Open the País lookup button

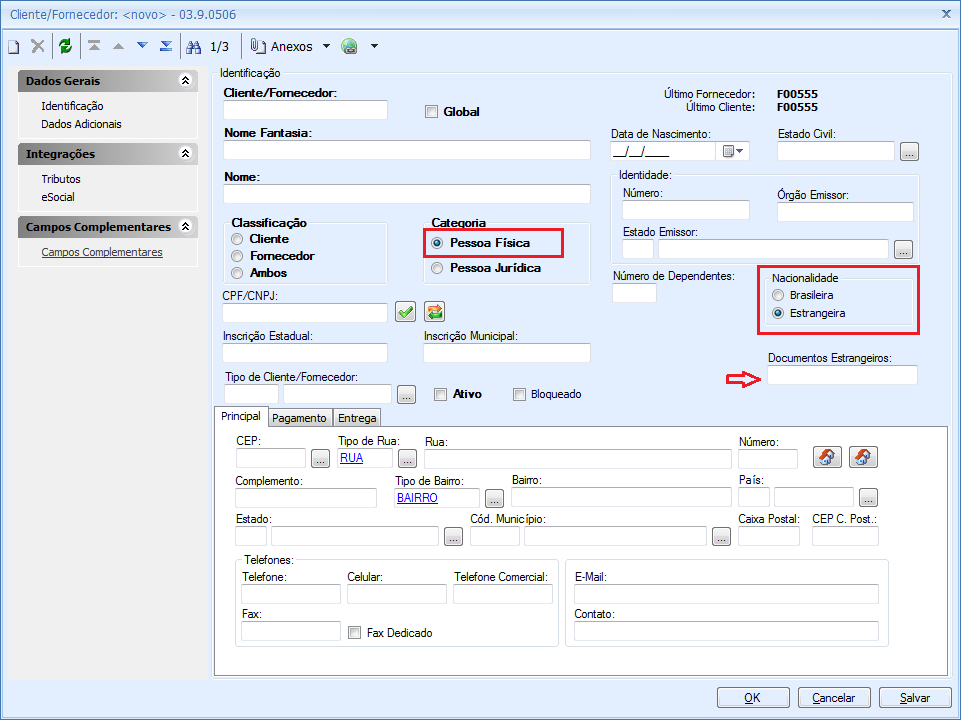(868, 498)
